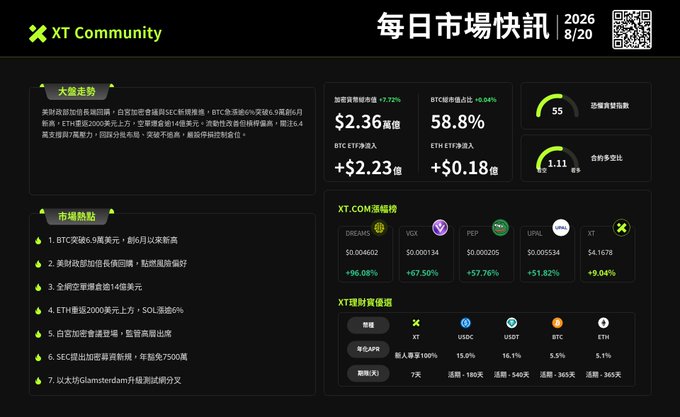Viewport: 680px width, 417px height.
Task: Click the 58.8% BTC dominance value
Action: (x=458, y=122)
